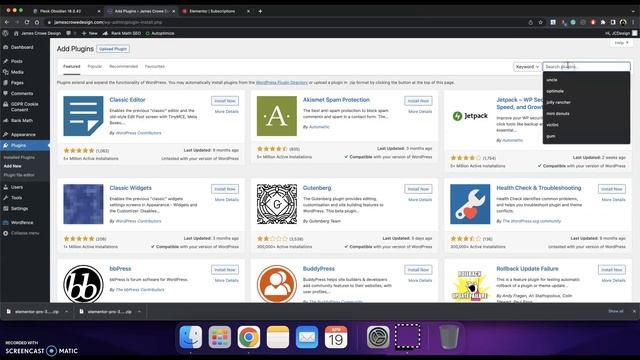This screenshot has width=640, height=360.
Task: Click the Classic Editor plugin thumbnail
Action: [83, 116]
